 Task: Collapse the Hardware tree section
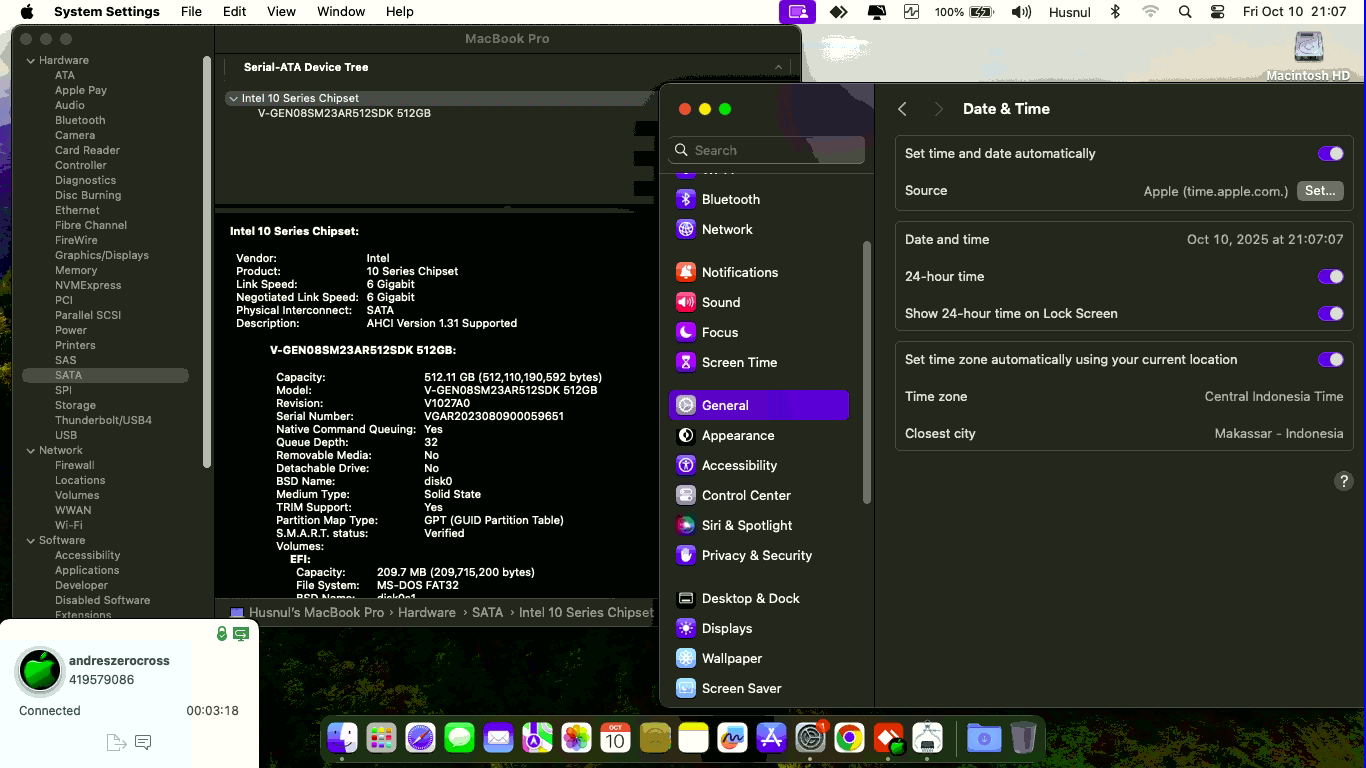[x=30, y=60]
